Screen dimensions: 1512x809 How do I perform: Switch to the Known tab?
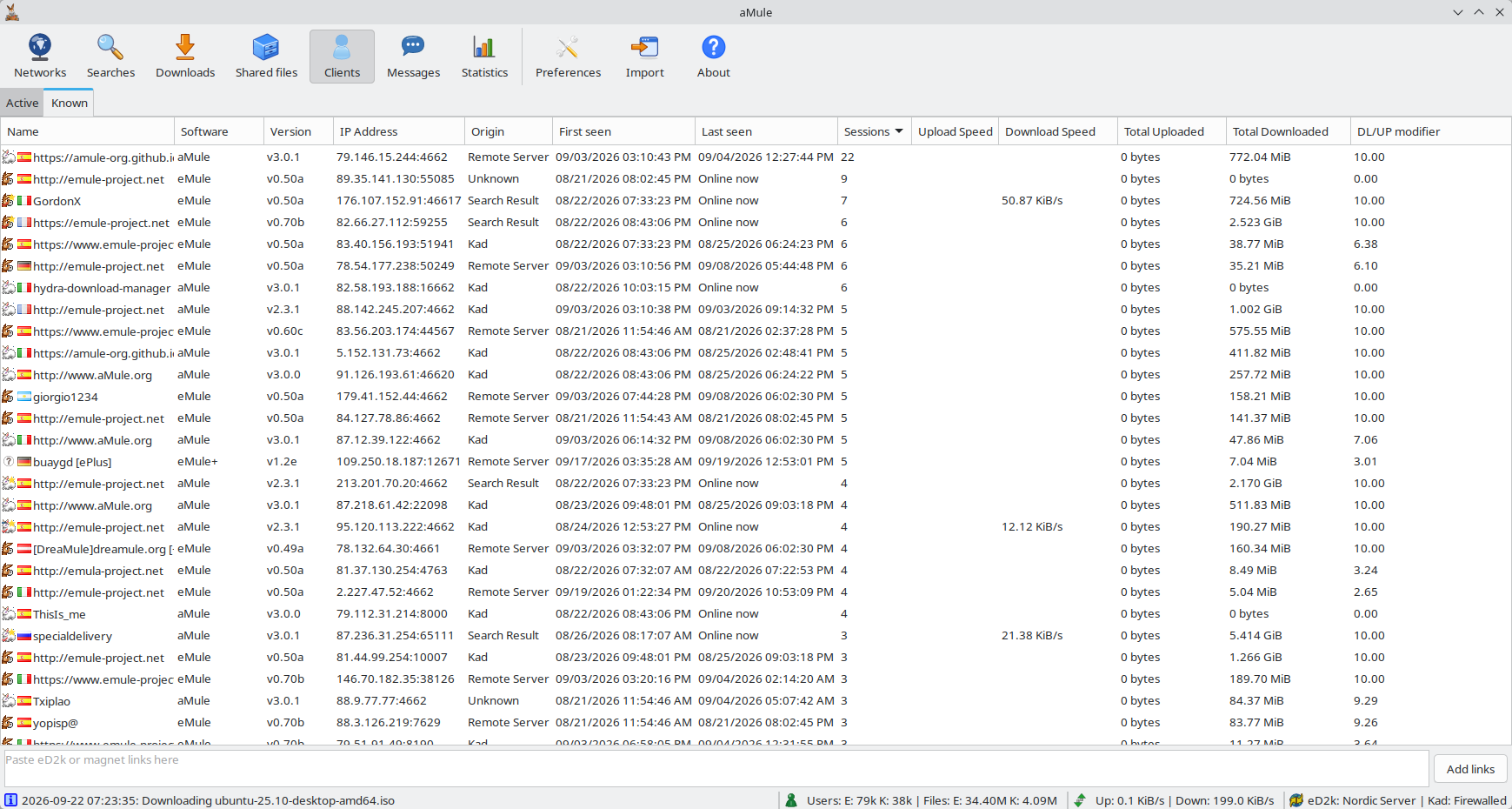click(x=70, y=103)
